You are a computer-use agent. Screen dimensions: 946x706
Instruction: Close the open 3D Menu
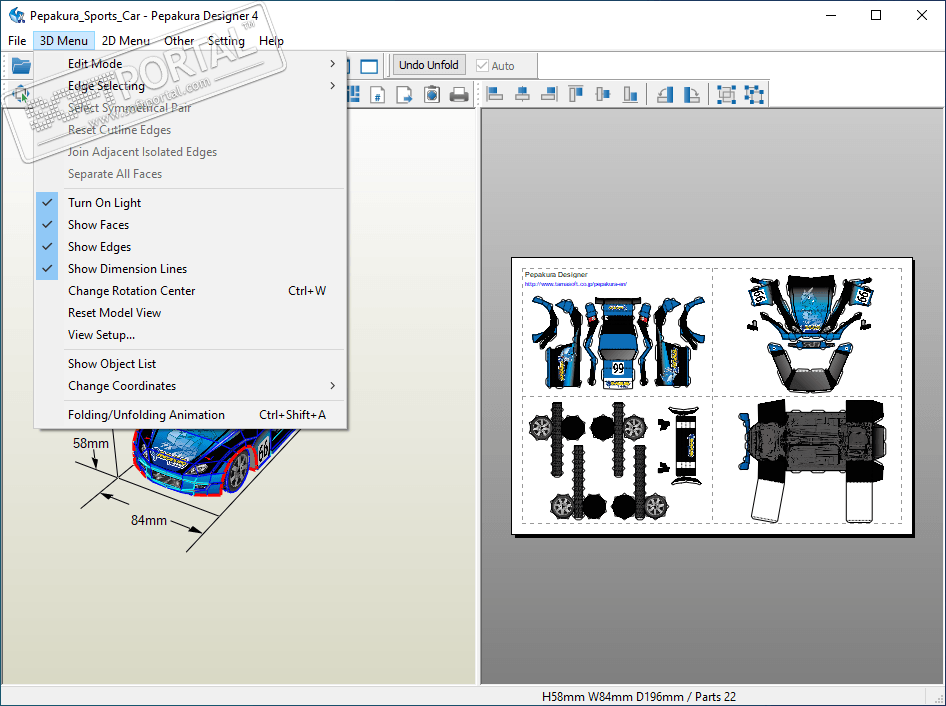(x=64, y=40)
